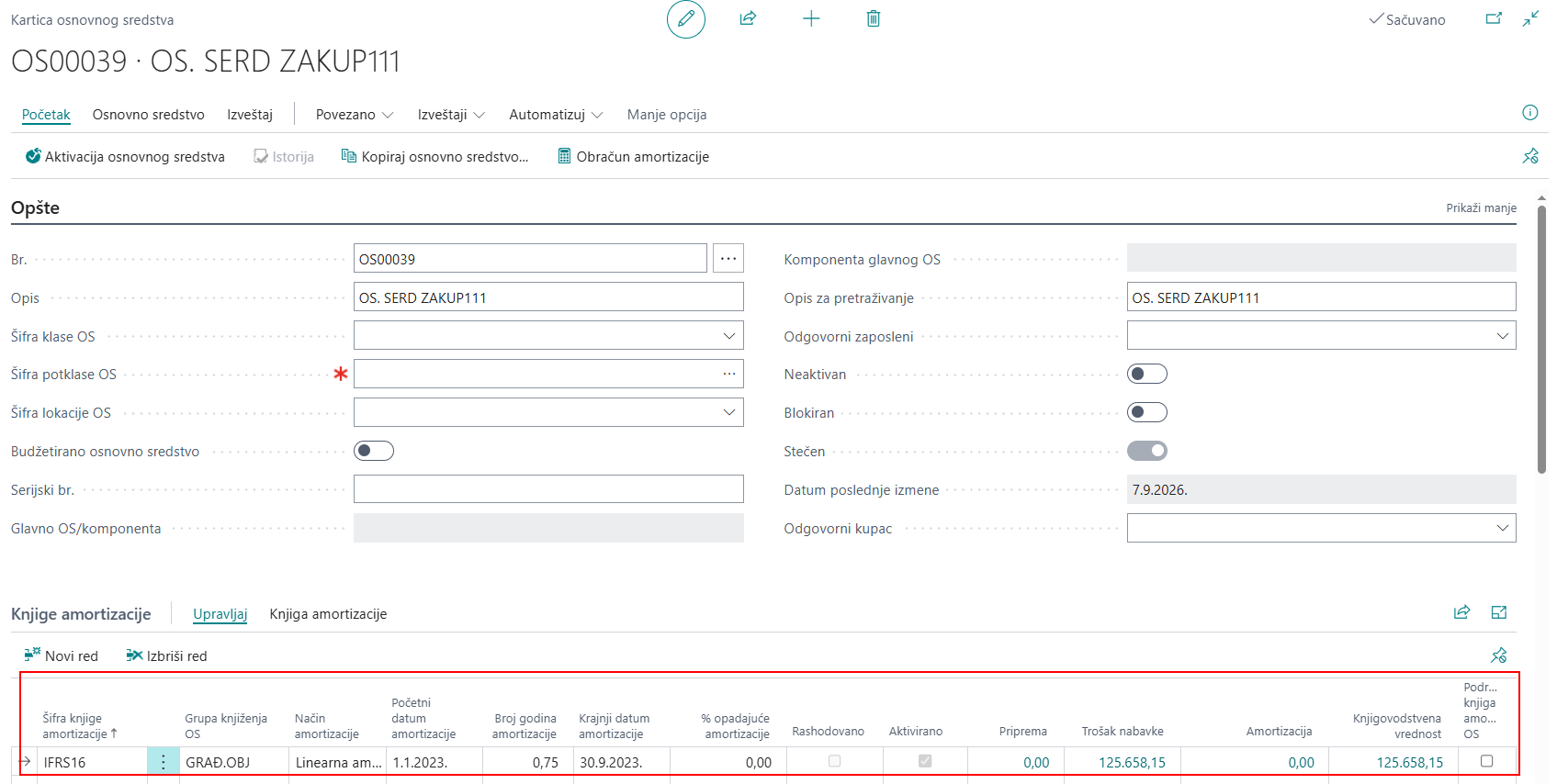Open row options for IFRS16
The image size is (1557, 784).
tap(164, 762)
